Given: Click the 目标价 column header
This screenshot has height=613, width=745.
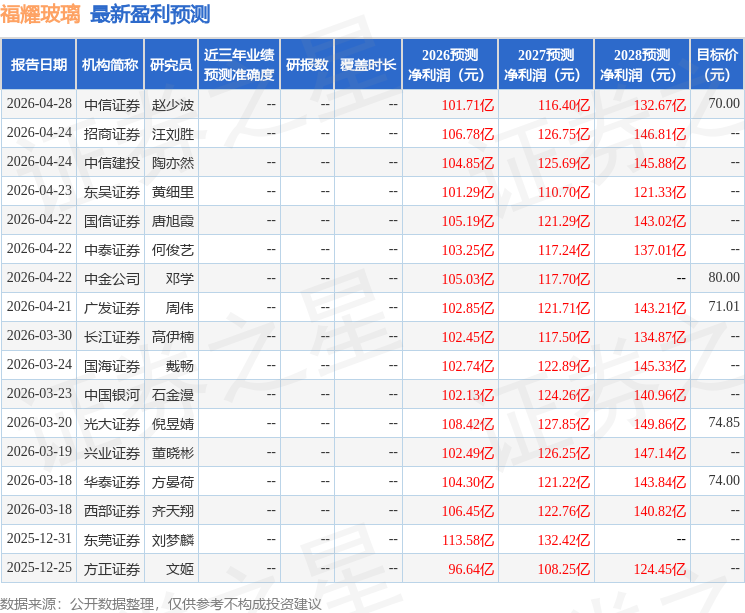Looking at the screenshot, I should click(x=717, y=64).
